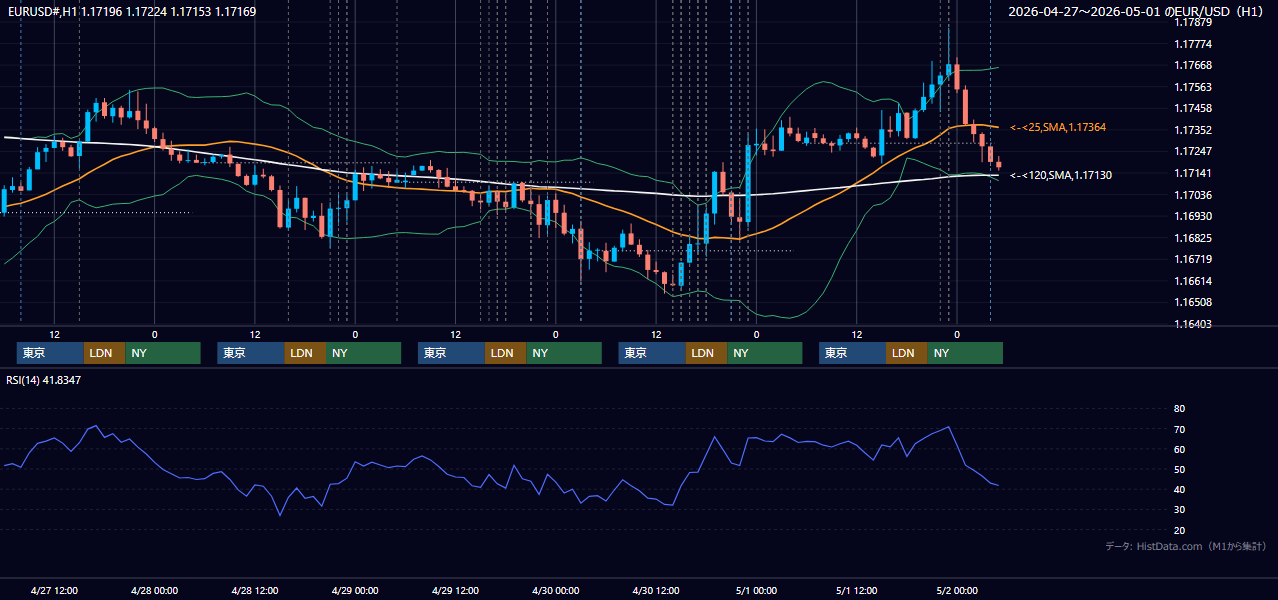Select the 4/28 12:00 time axis label

(254, 590)
